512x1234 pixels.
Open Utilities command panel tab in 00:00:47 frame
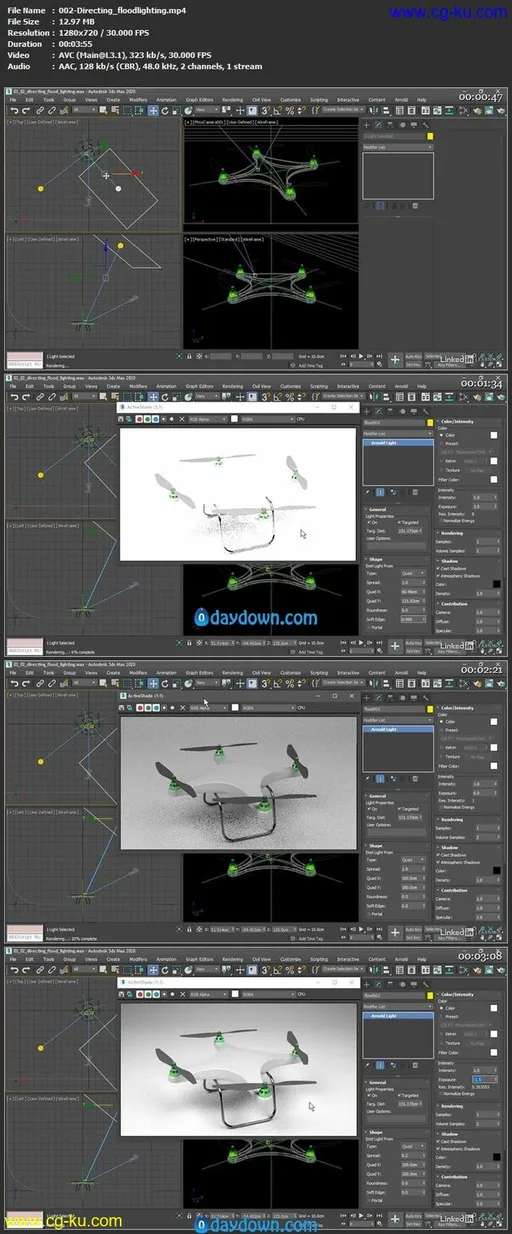(426, 125)
